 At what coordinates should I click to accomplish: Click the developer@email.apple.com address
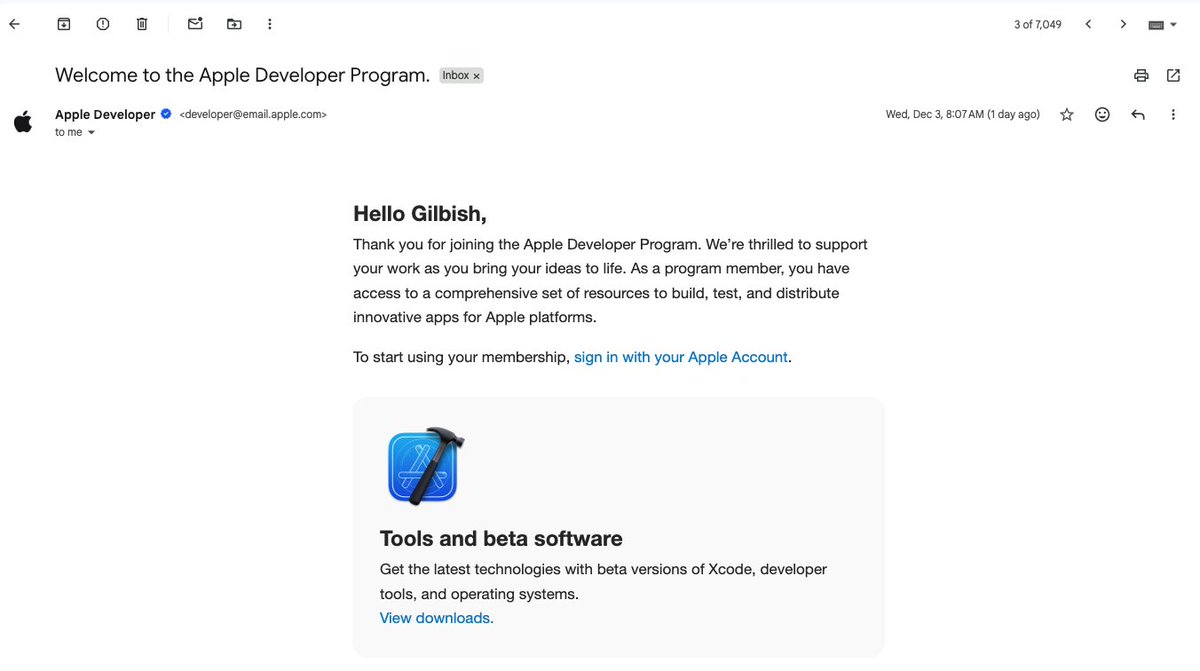tap(253, 115)
